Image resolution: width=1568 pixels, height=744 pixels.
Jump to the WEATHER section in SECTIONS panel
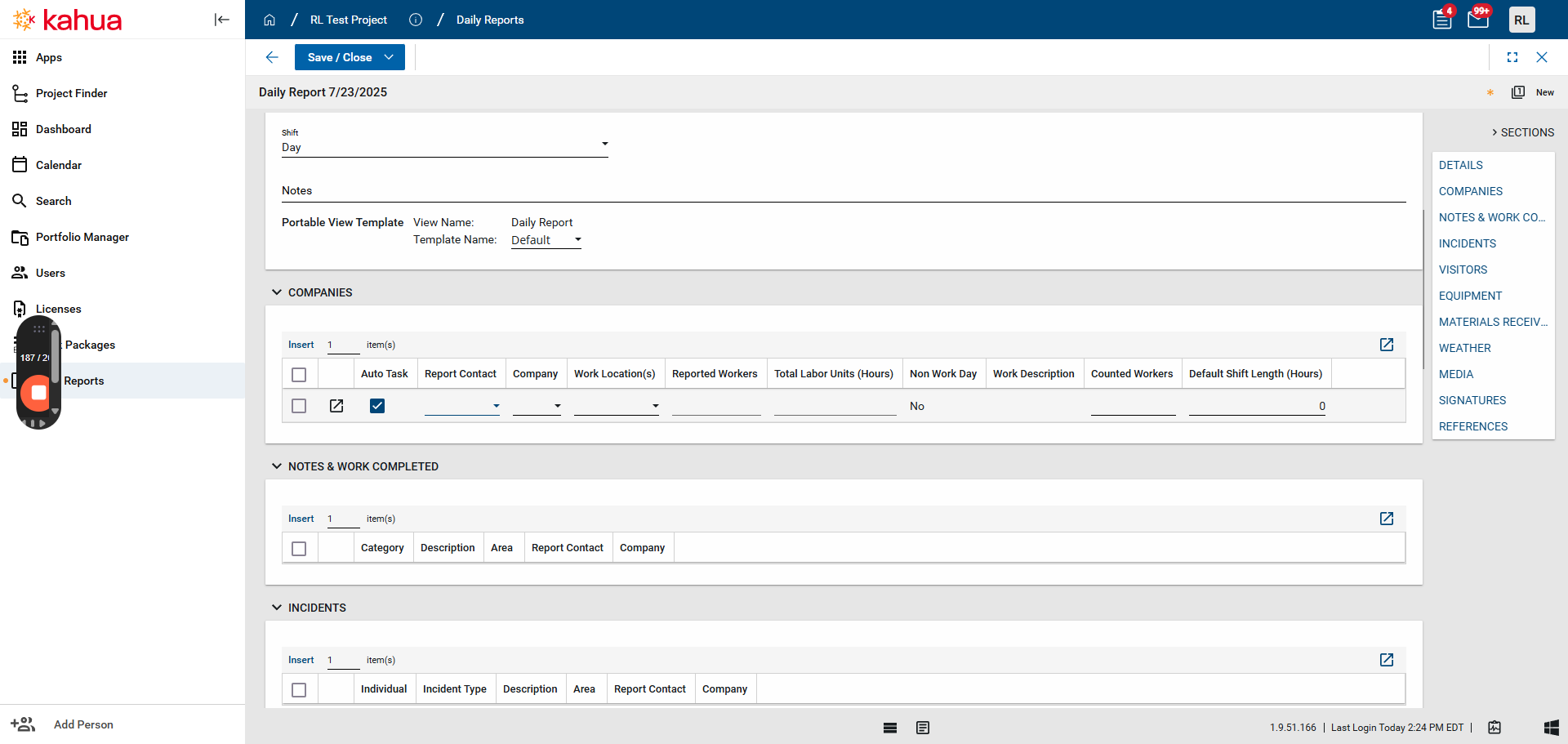[x=1465, y=347]
